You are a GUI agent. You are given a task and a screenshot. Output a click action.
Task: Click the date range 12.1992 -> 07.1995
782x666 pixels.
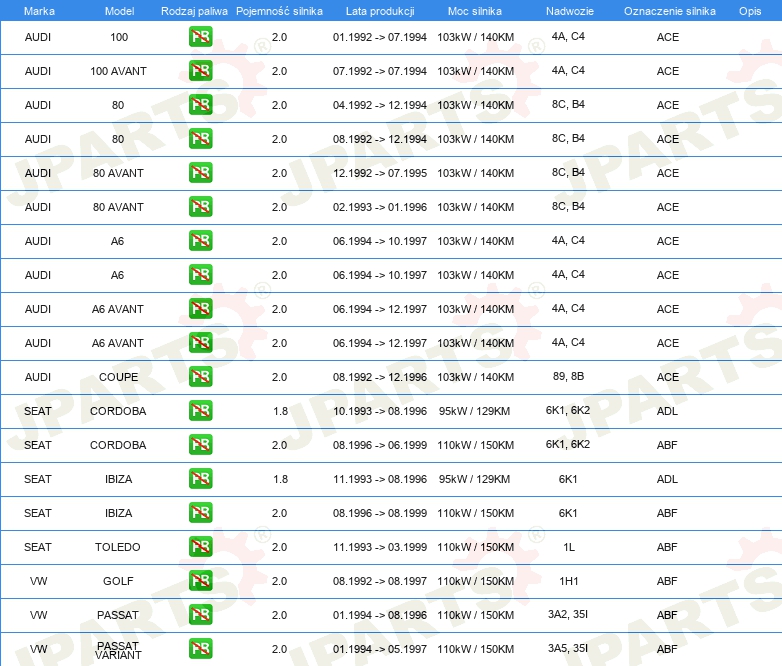pyautogui.click(x=380, y=173)
